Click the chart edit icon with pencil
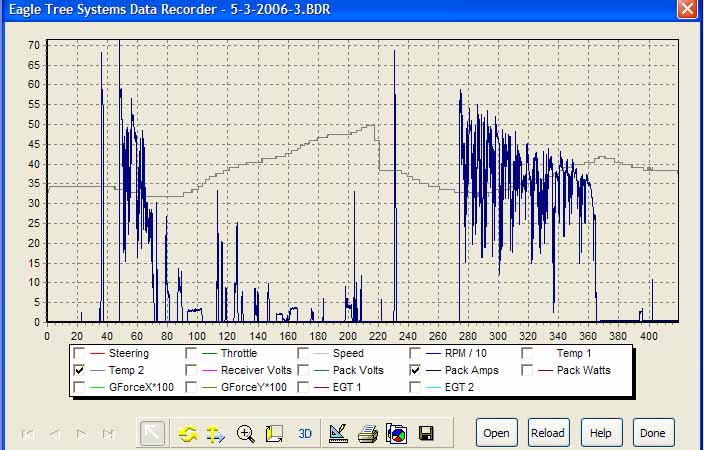Viewport: 704px width, 450px height. point(338,434)
